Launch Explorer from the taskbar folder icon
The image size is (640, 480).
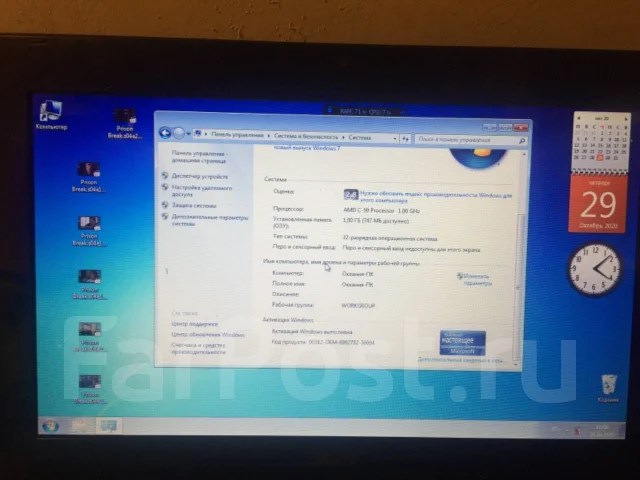click(x=80, y=426)
